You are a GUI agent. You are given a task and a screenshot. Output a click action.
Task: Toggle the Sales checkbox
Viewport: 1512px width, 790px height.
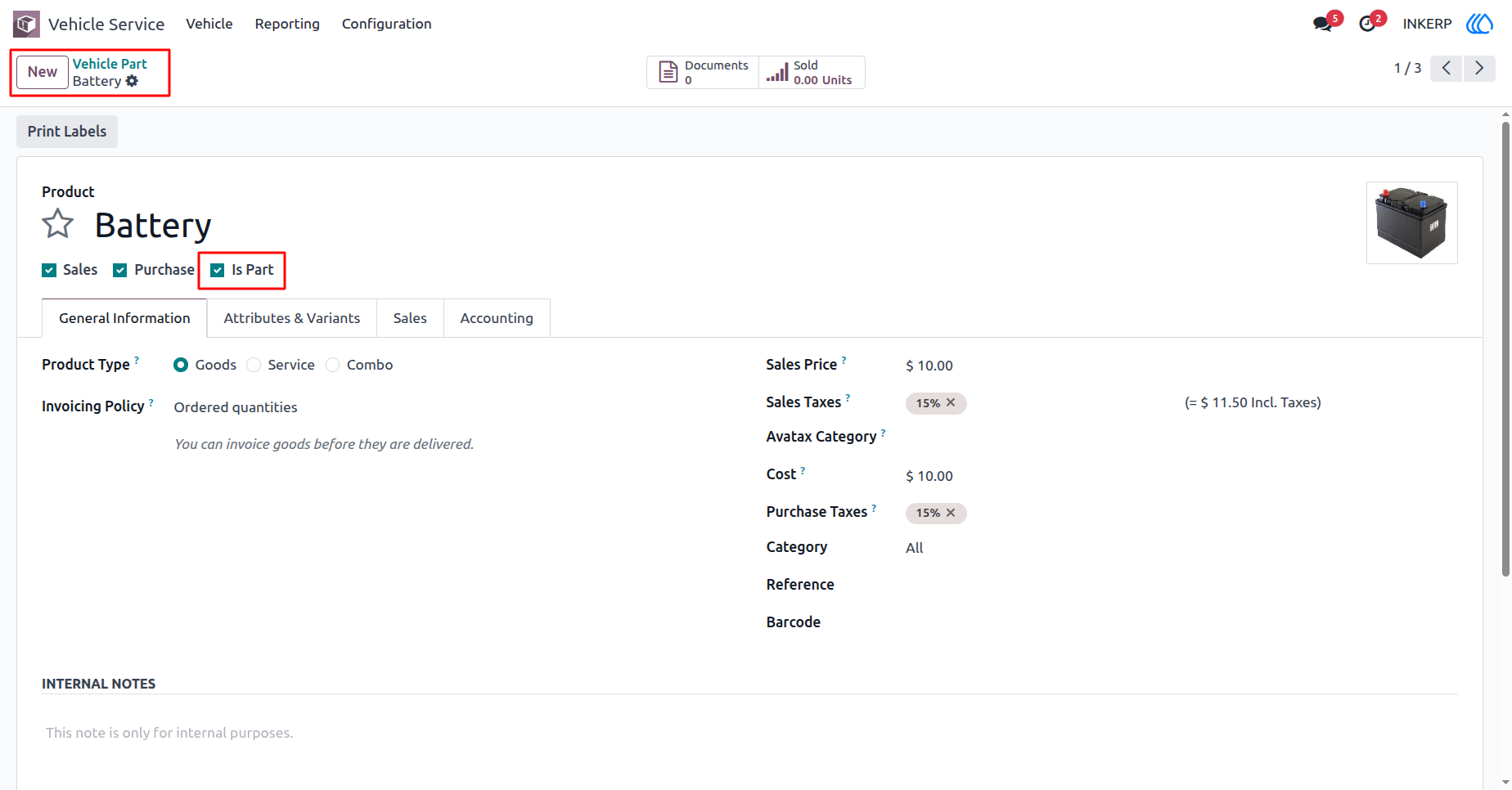49,271
